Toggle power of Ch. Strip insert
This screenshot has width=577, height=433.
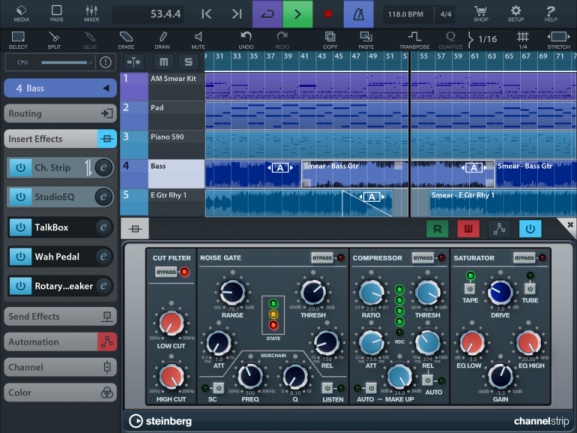[x=20, y=167]
